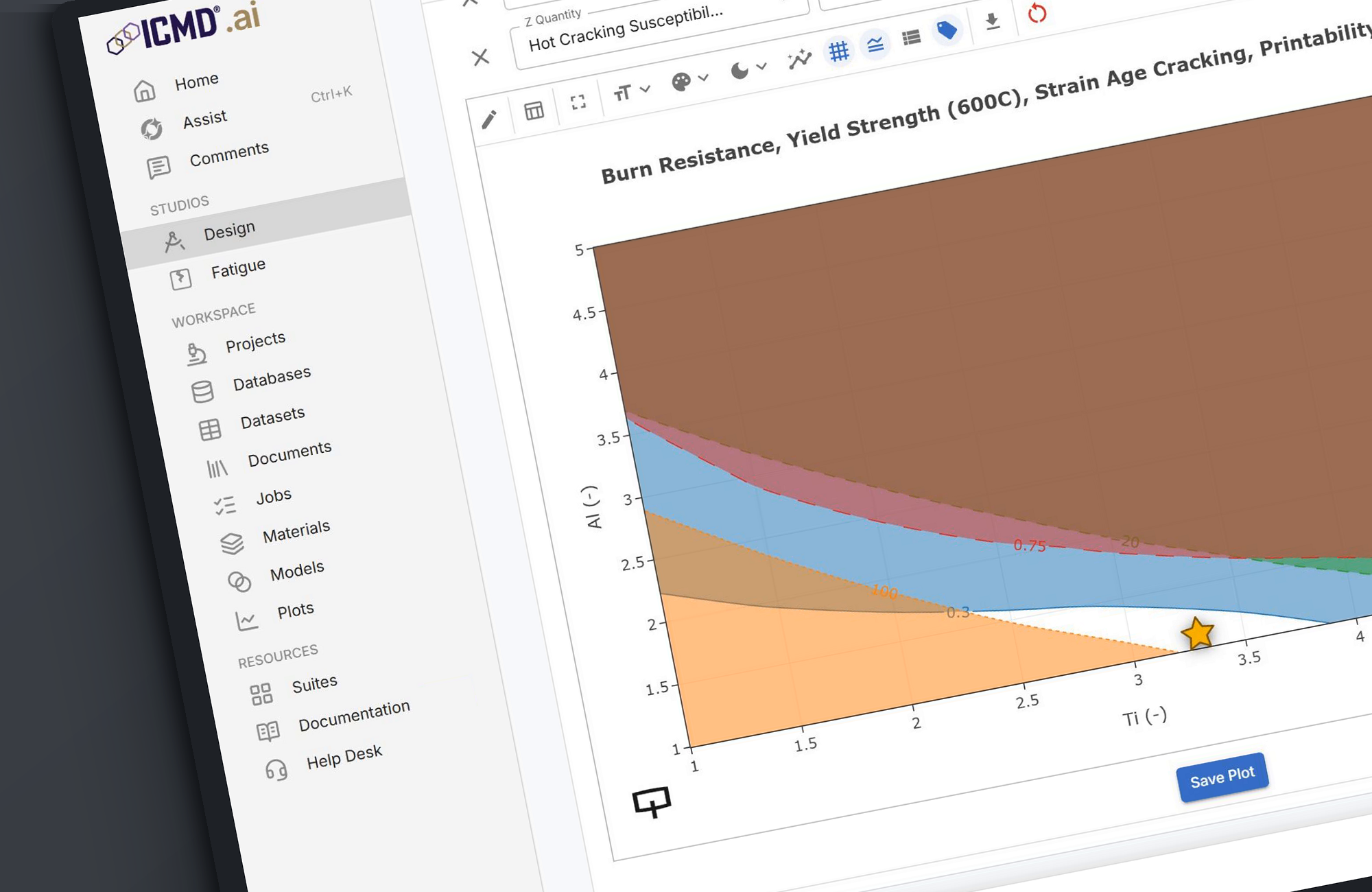Open the Documentation link
This screenshot has height=892, width=1372.
[x=354, y=716]
